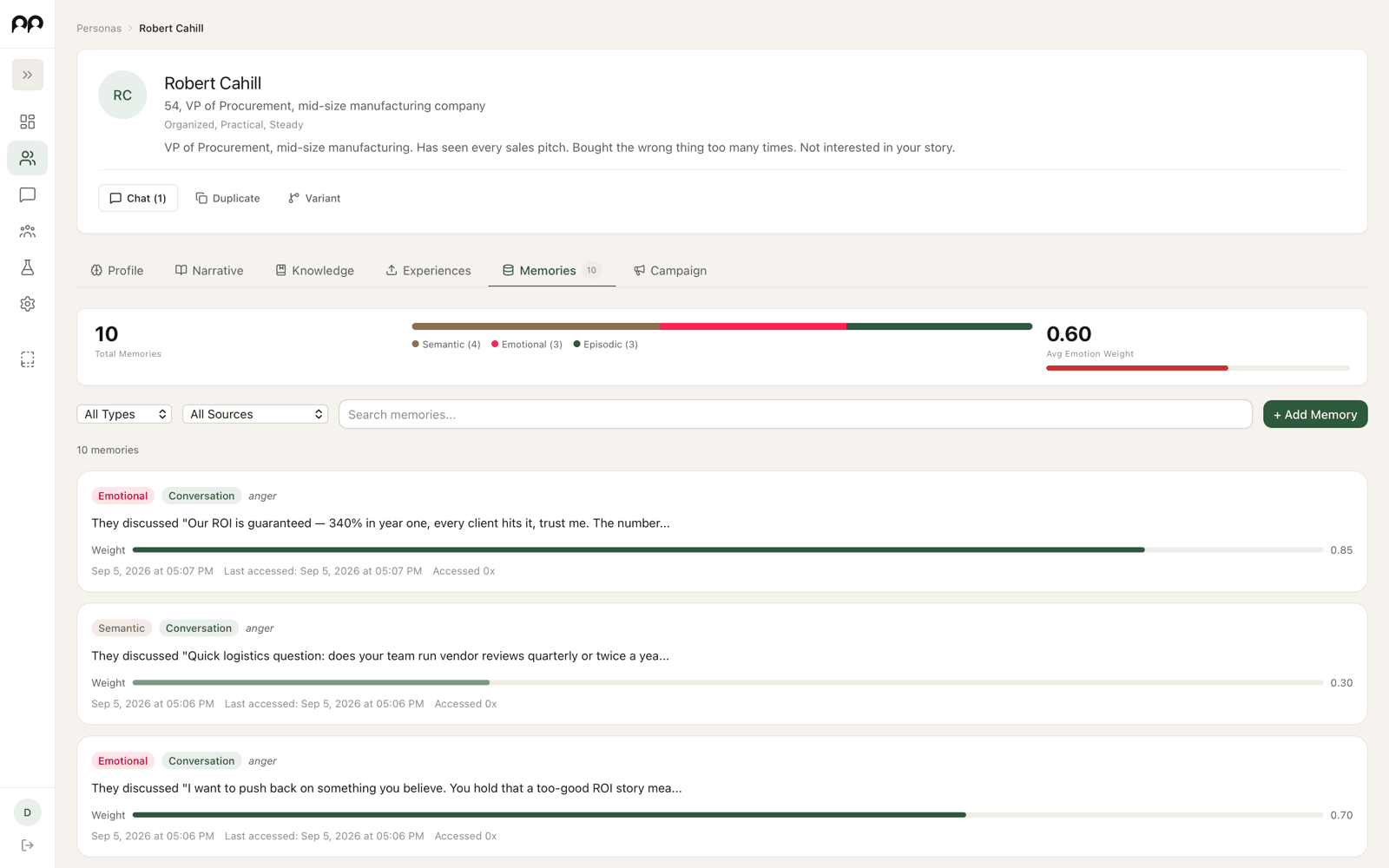Click the Semantic (4) legend item
This screenshot has height=868, width=1389.
[x=446, y=345]
